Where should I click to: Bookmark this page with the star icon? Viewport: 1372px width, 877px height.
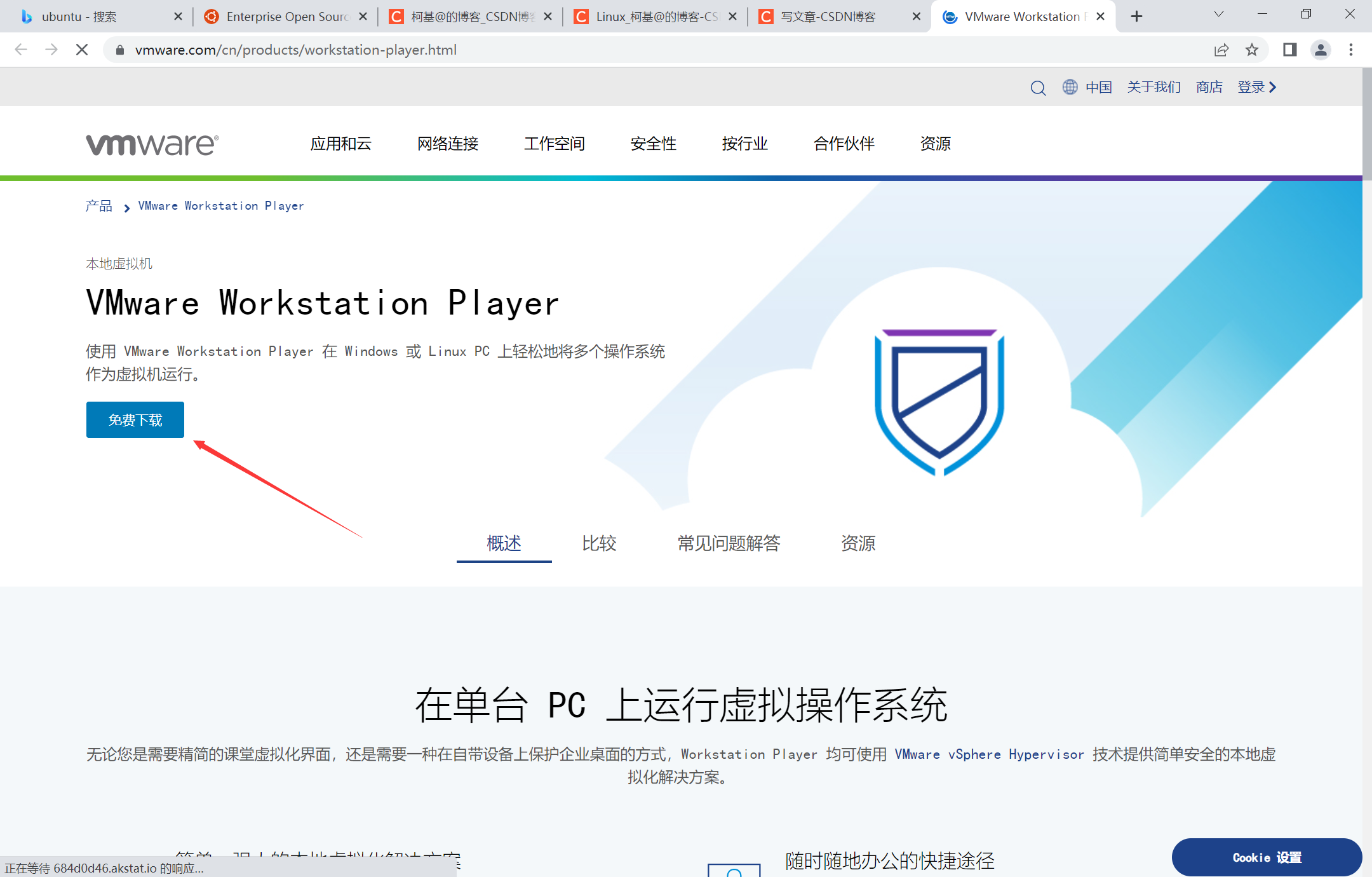[x=1251, y=50]
